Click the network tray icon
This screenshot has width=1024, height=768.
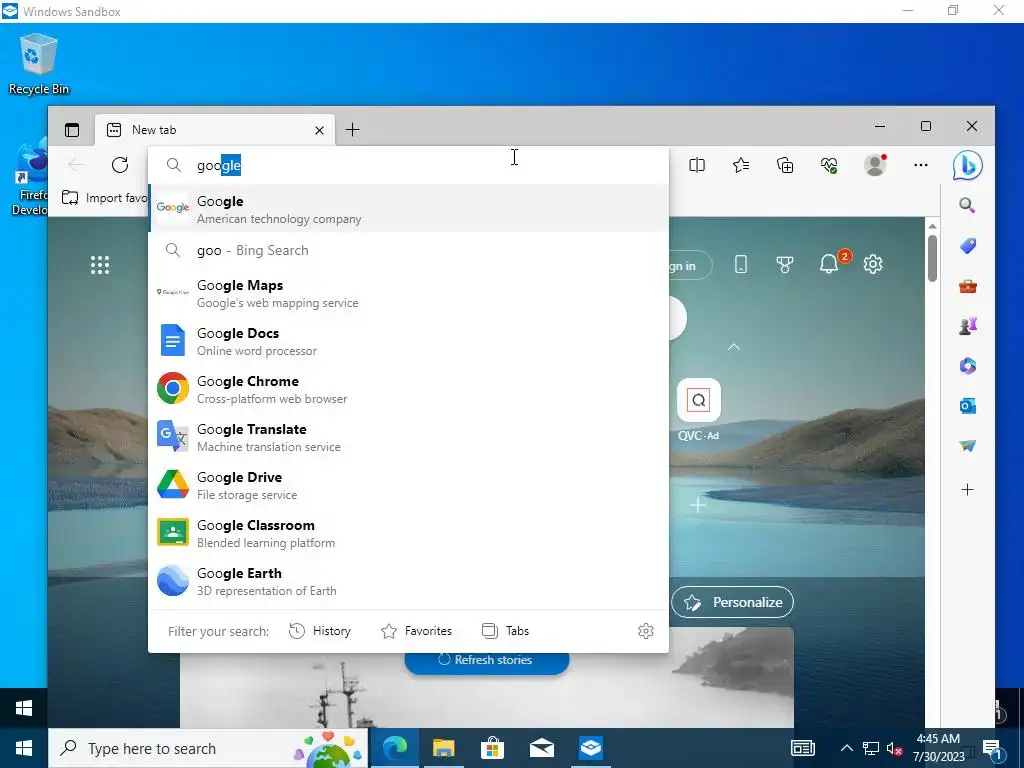[871, 748]
